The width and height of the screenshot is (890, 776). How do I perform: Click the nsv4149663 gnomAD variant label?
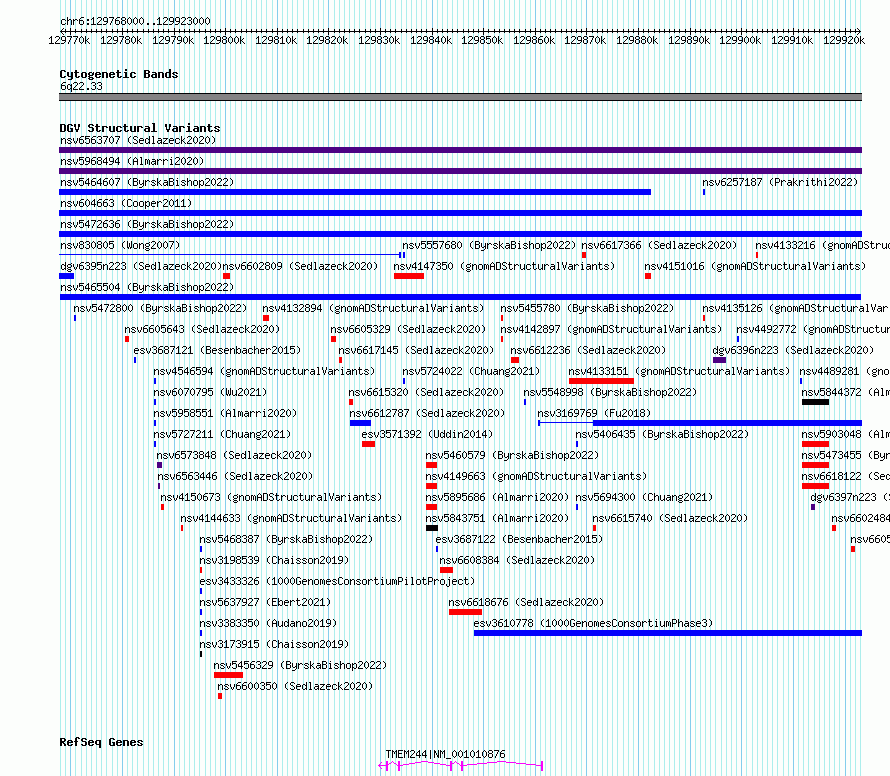pyautogui.click(x=536, y=476)
